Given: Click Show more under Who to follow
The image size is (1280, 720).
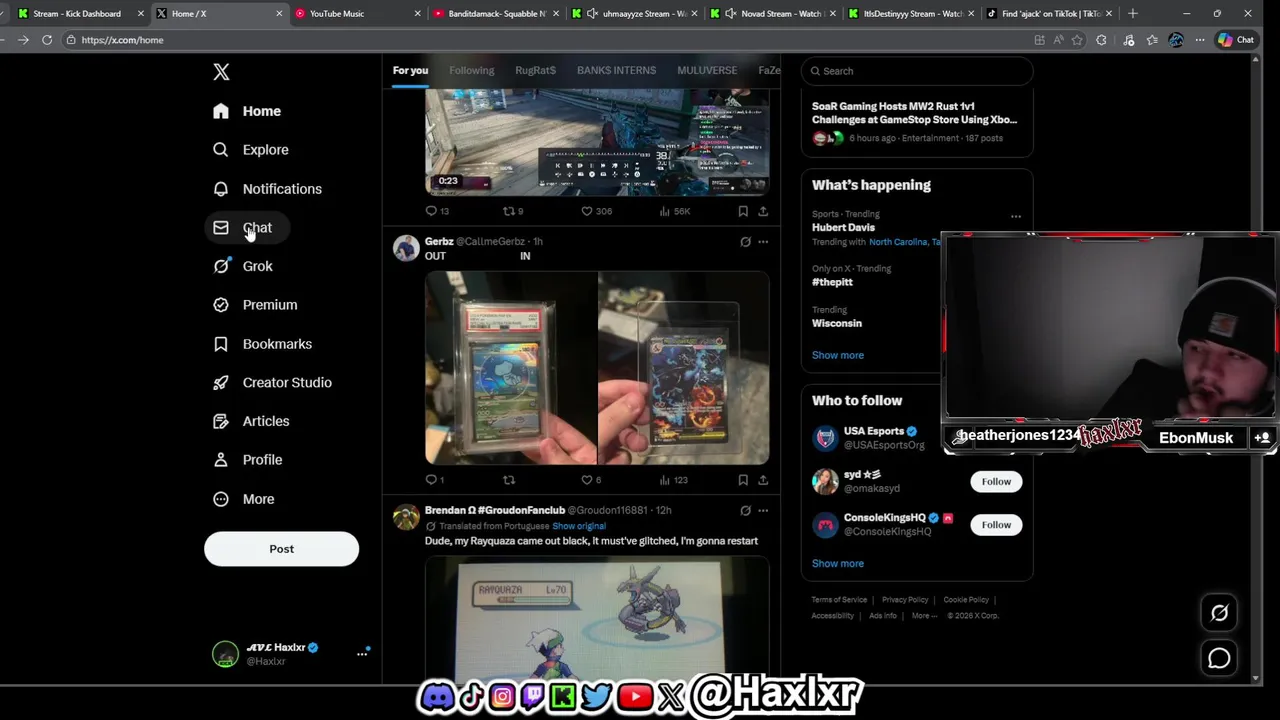Looking at the screenshot, I should click(838, 563).
